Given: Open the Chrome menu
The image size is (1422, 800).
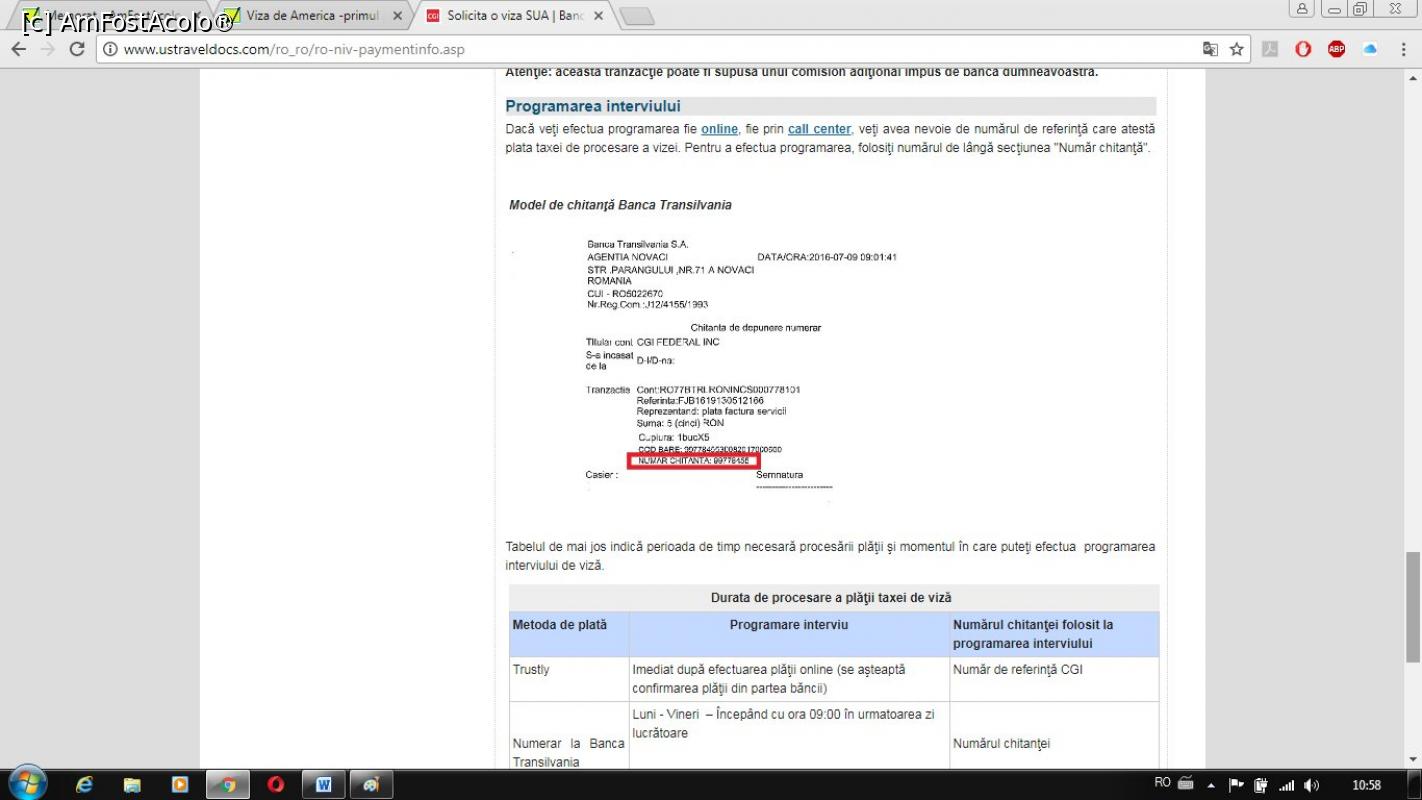Looking at the screenshot, I should click(1403, 49).
